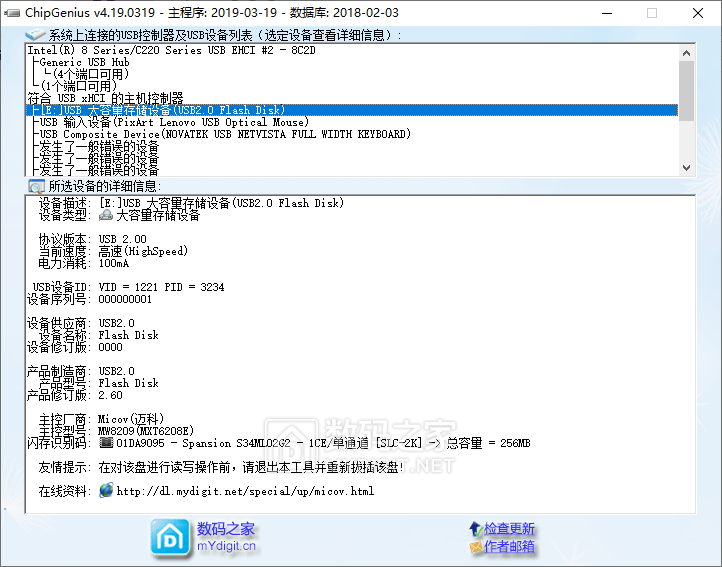Click the 100mA power consumption value
Screen dimensions: 722x567
point(114,263)
